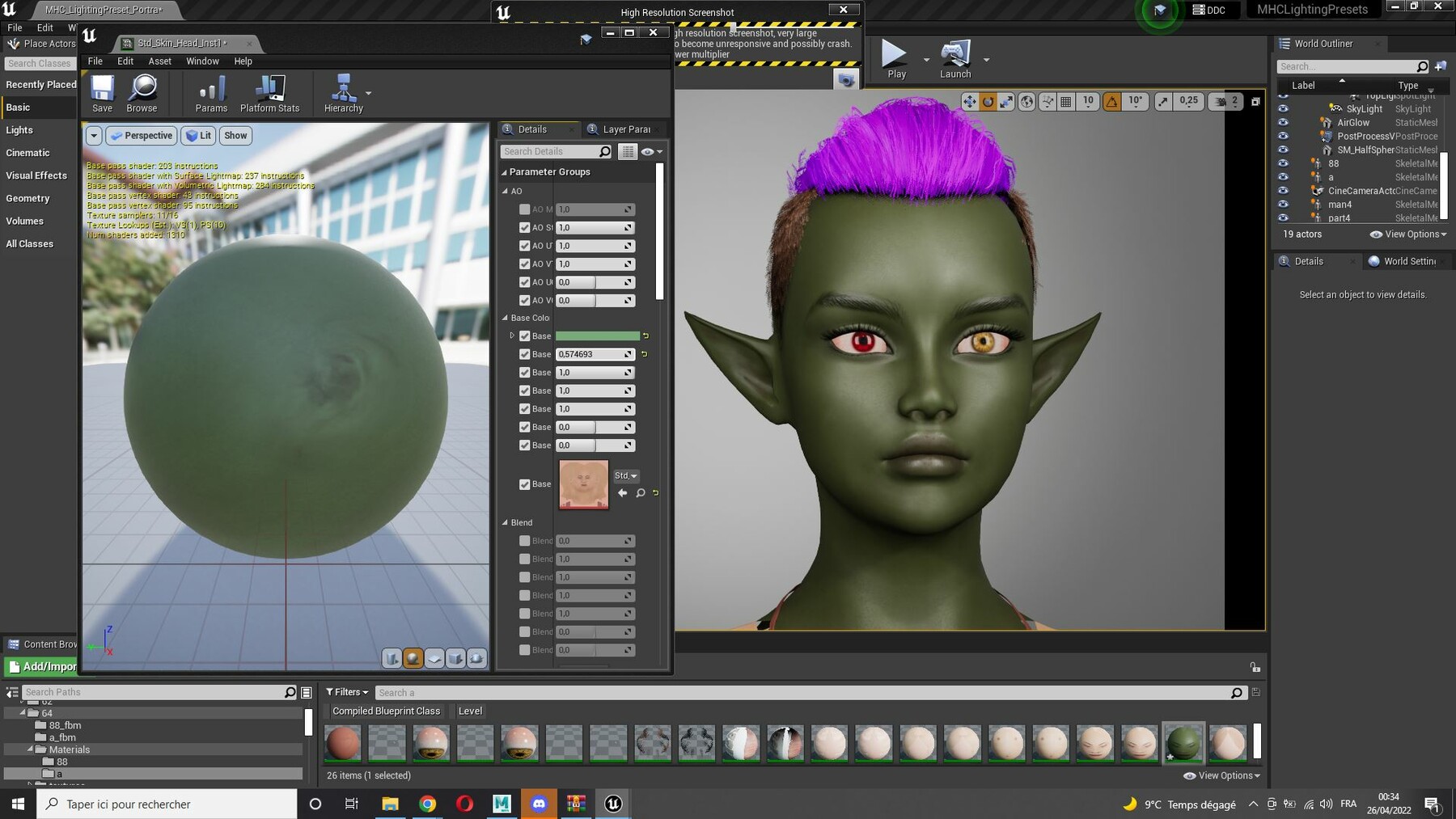Toggle surface snapping icon in viewport
1456x819 pixels.
(x=1048, y=101)
